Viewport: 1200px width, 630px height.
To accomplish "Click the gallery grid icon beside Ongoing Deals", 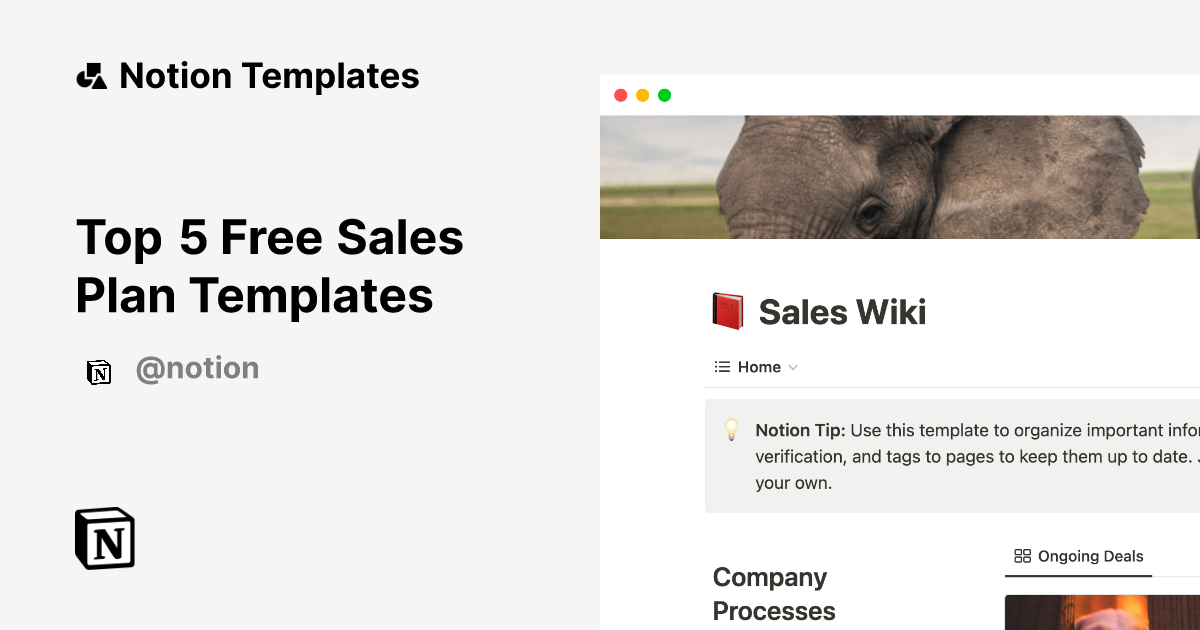I will (x=1022, y=556).
